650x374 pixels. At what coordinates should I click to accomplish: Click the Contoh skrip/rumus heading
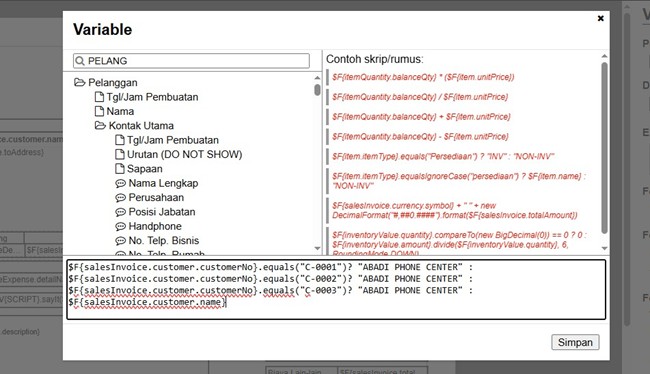coord(375,59)
